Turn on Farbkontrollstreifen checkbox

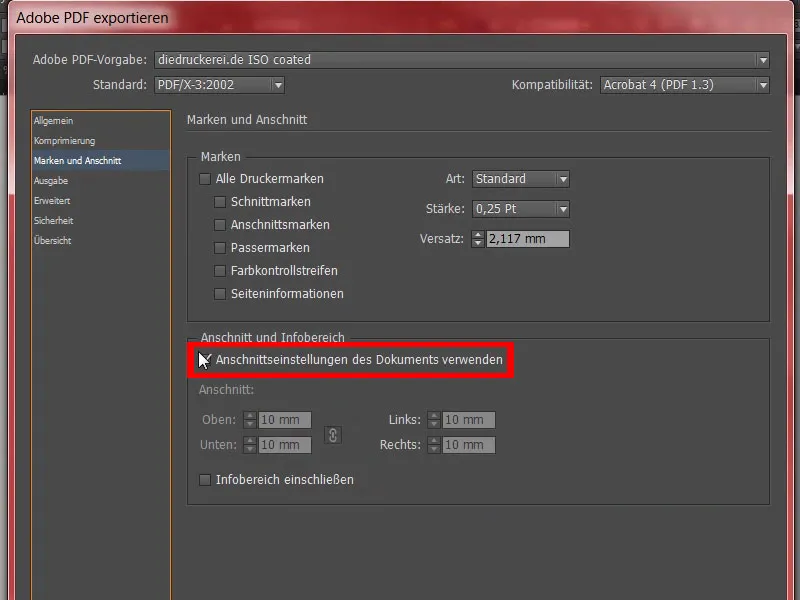coord(220,271)
